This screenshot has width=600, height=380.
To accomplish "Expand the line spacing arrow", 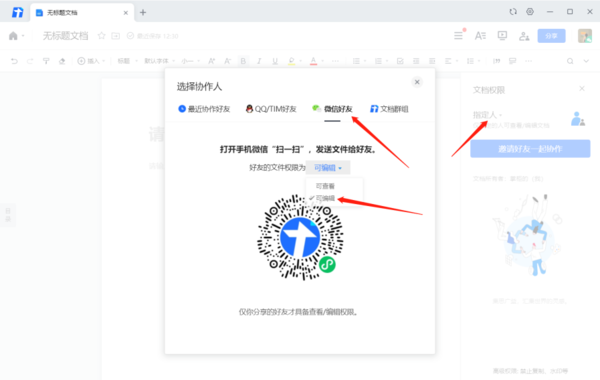I will [479, 61].
